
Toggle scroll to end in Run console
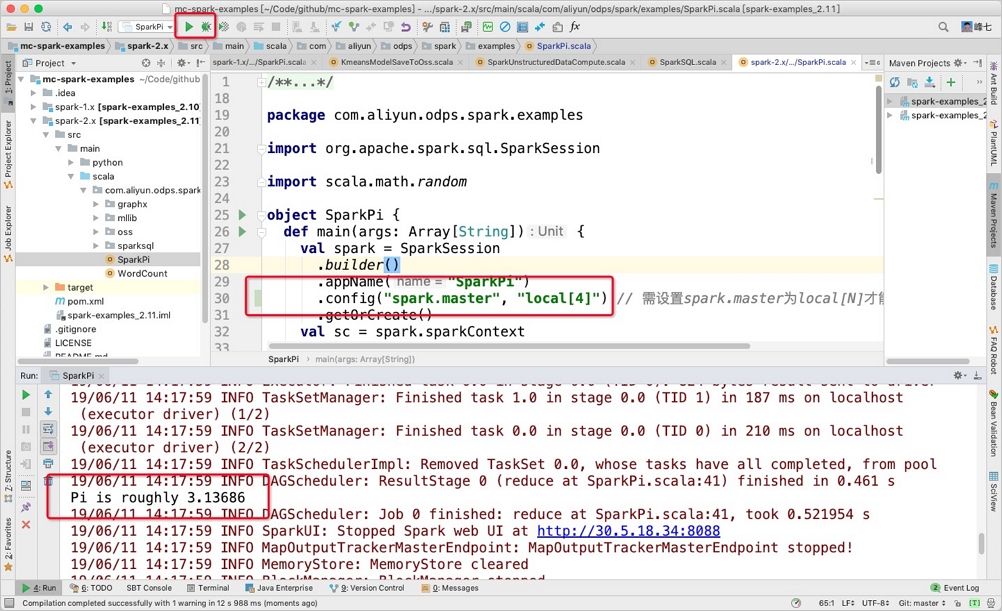pos(48,446)
